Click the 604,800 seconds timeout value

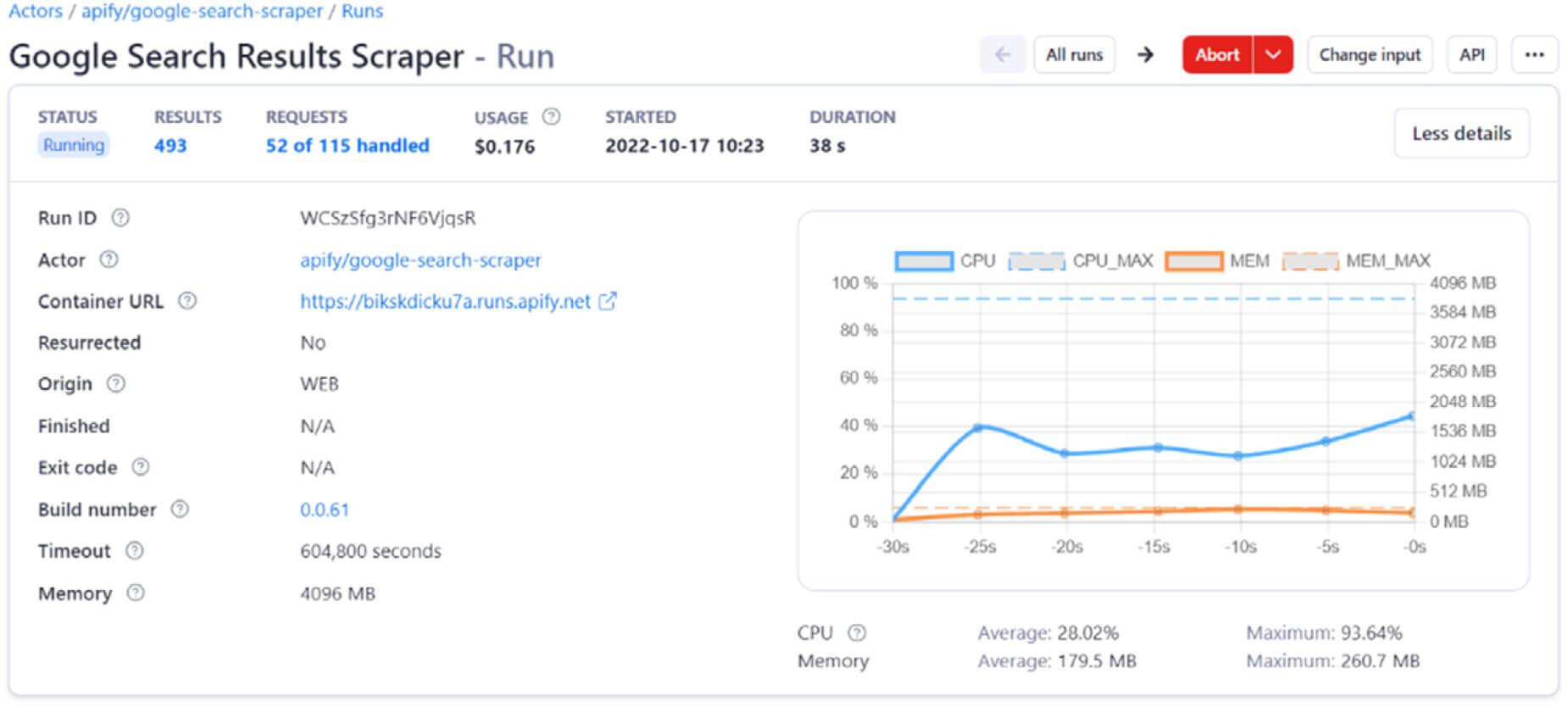tap(370, 551)
